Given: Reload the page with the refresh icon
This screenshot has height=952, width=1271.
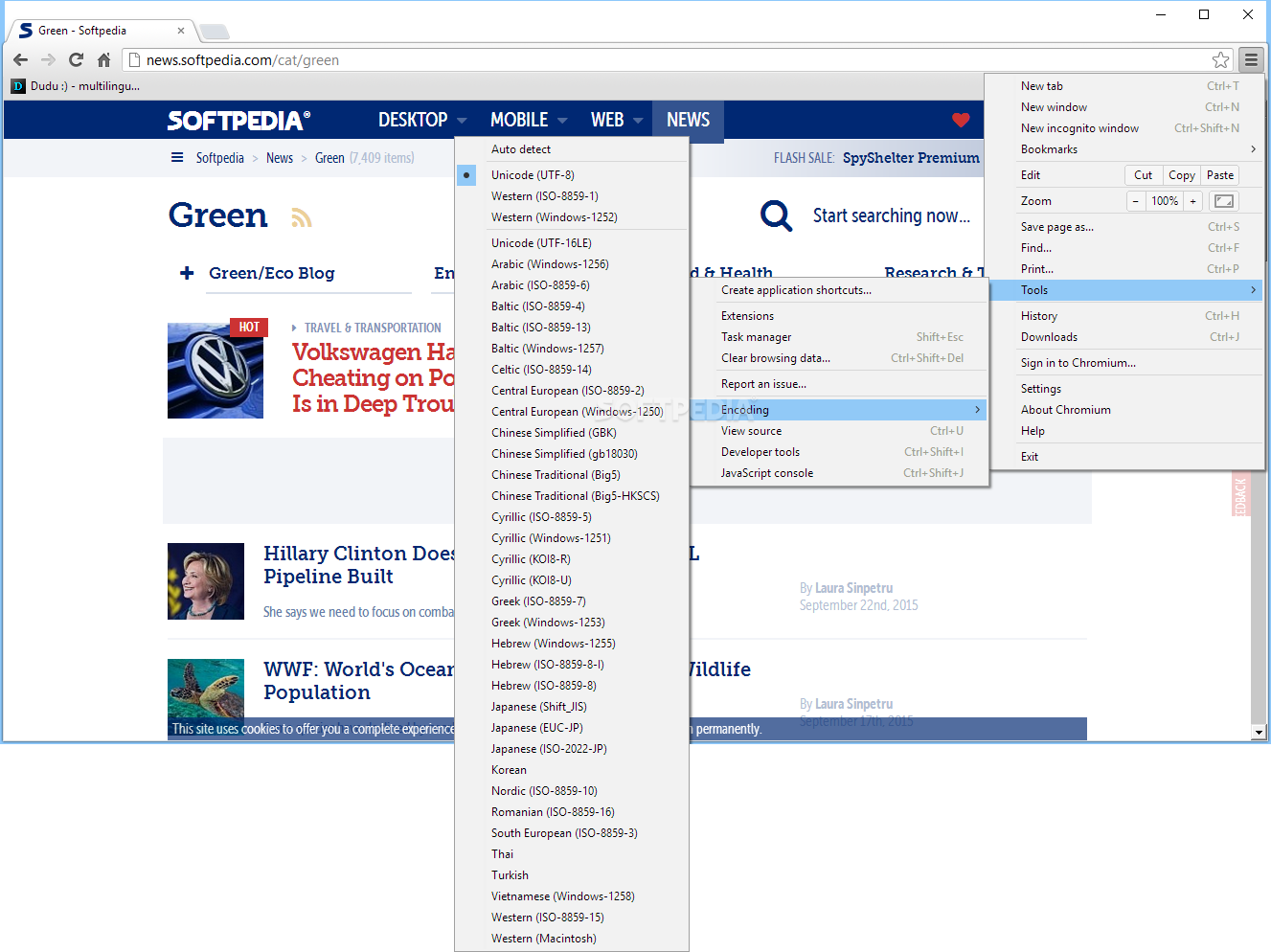Looking at the screenshot, I should coord(76,60).
